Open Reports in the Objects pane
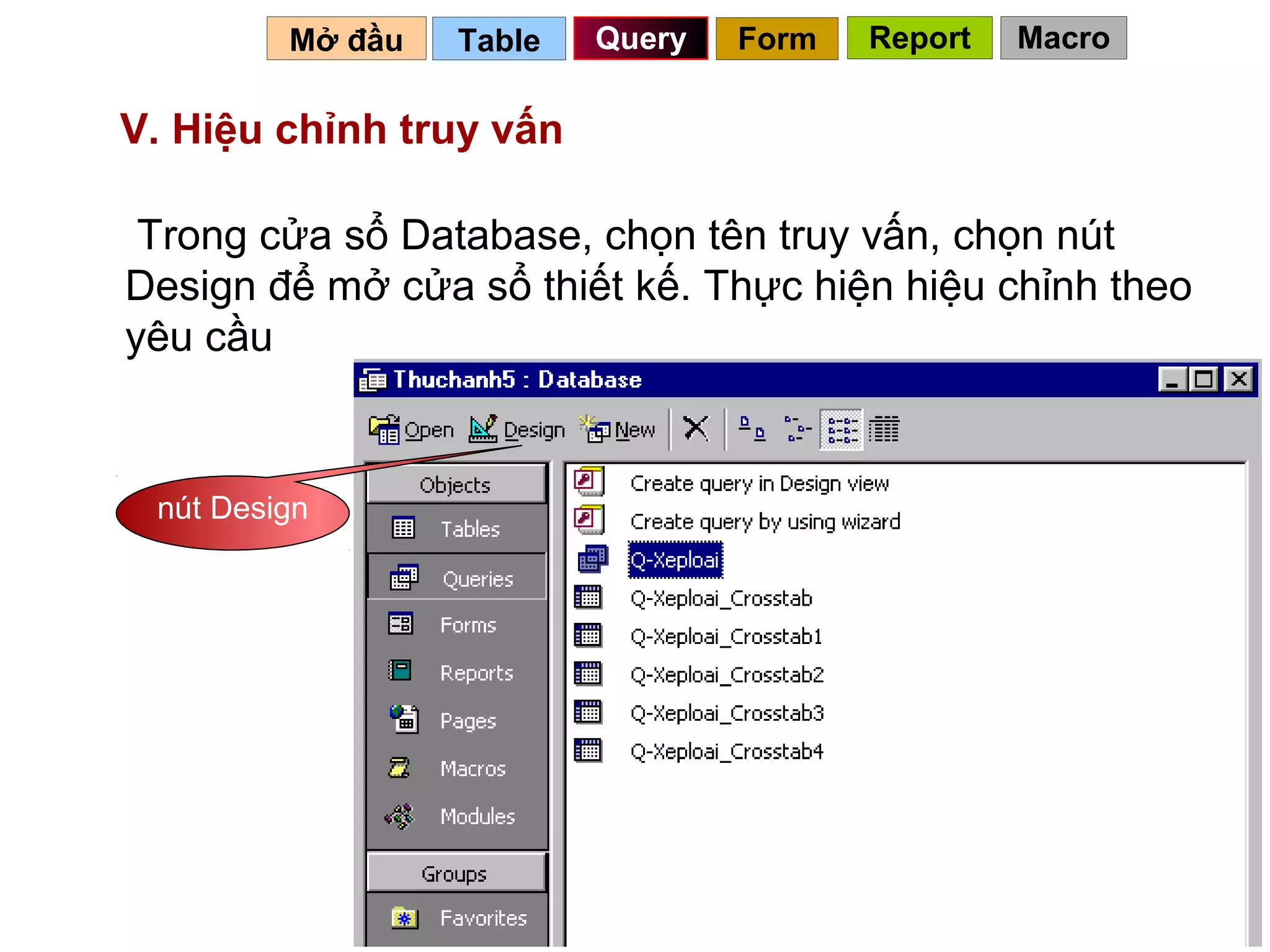1270x952 pixels. 456,672
